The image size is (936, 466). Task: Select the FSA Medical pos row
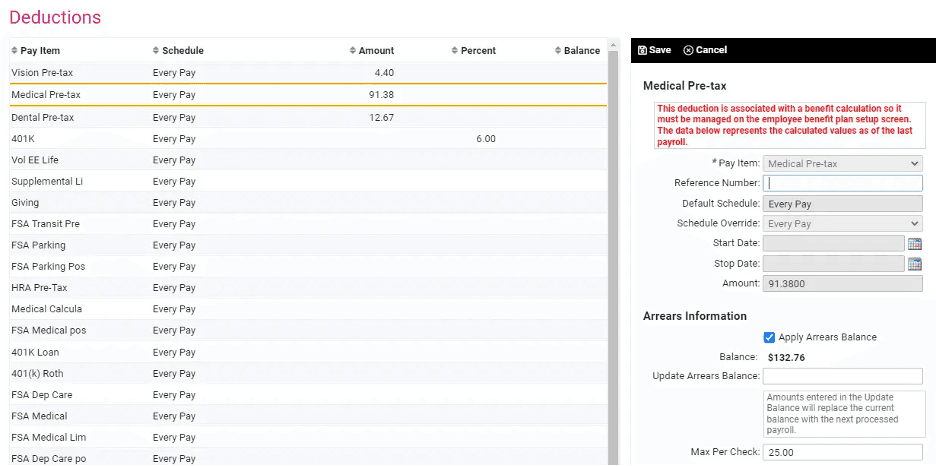[x=309, y=331]
